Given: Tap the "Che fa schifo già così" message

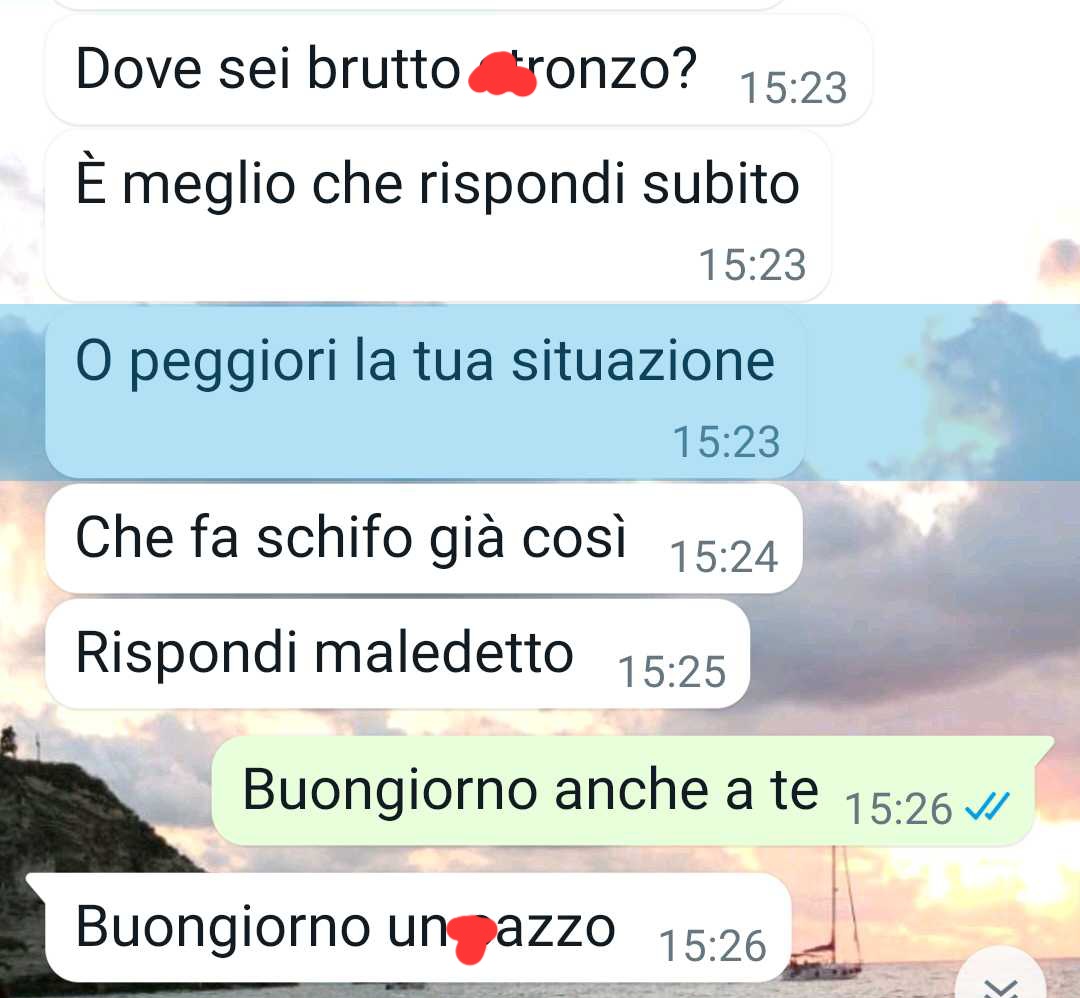Looking at the screenshot, I should [424, 539].
